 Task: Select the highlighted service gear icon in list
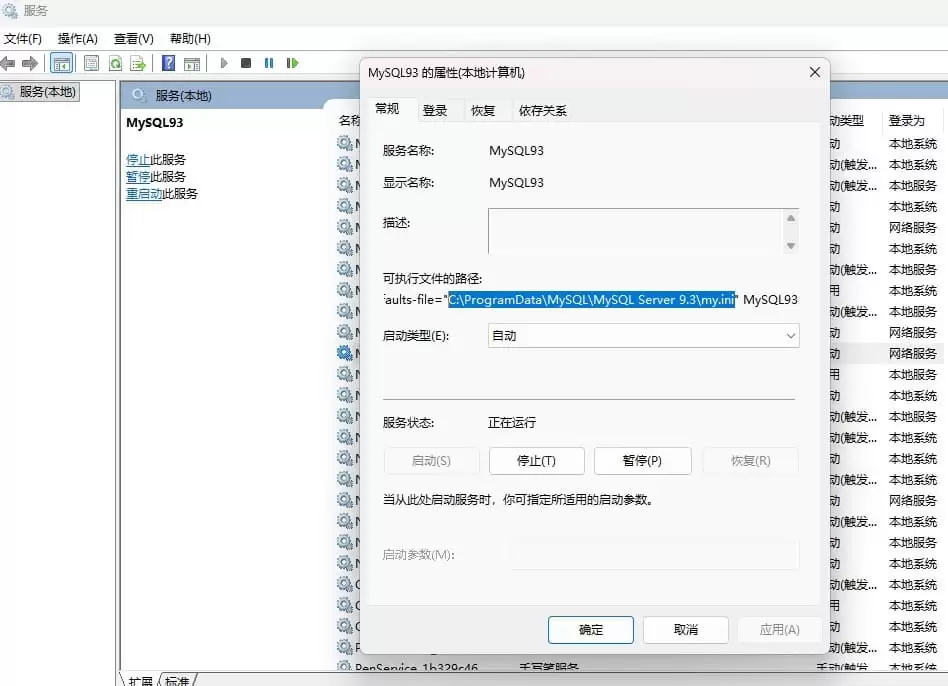[345, 353]
